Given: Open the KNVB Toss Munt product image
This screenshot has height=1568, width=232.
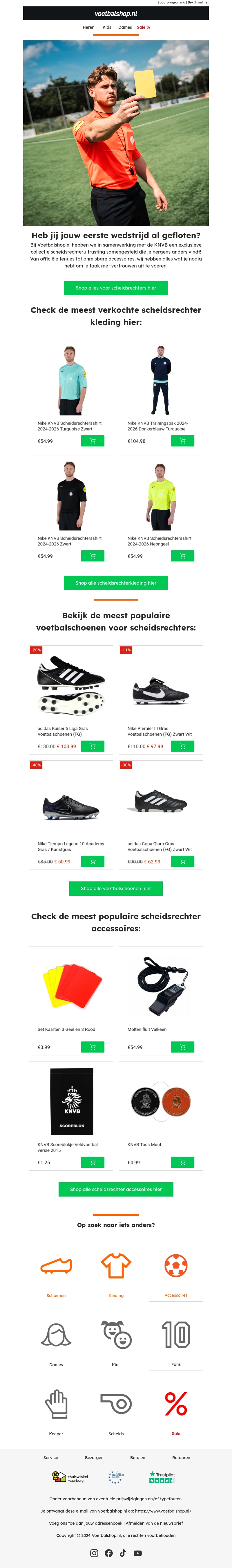Looking at the screenshot, I should point(161,1100).
